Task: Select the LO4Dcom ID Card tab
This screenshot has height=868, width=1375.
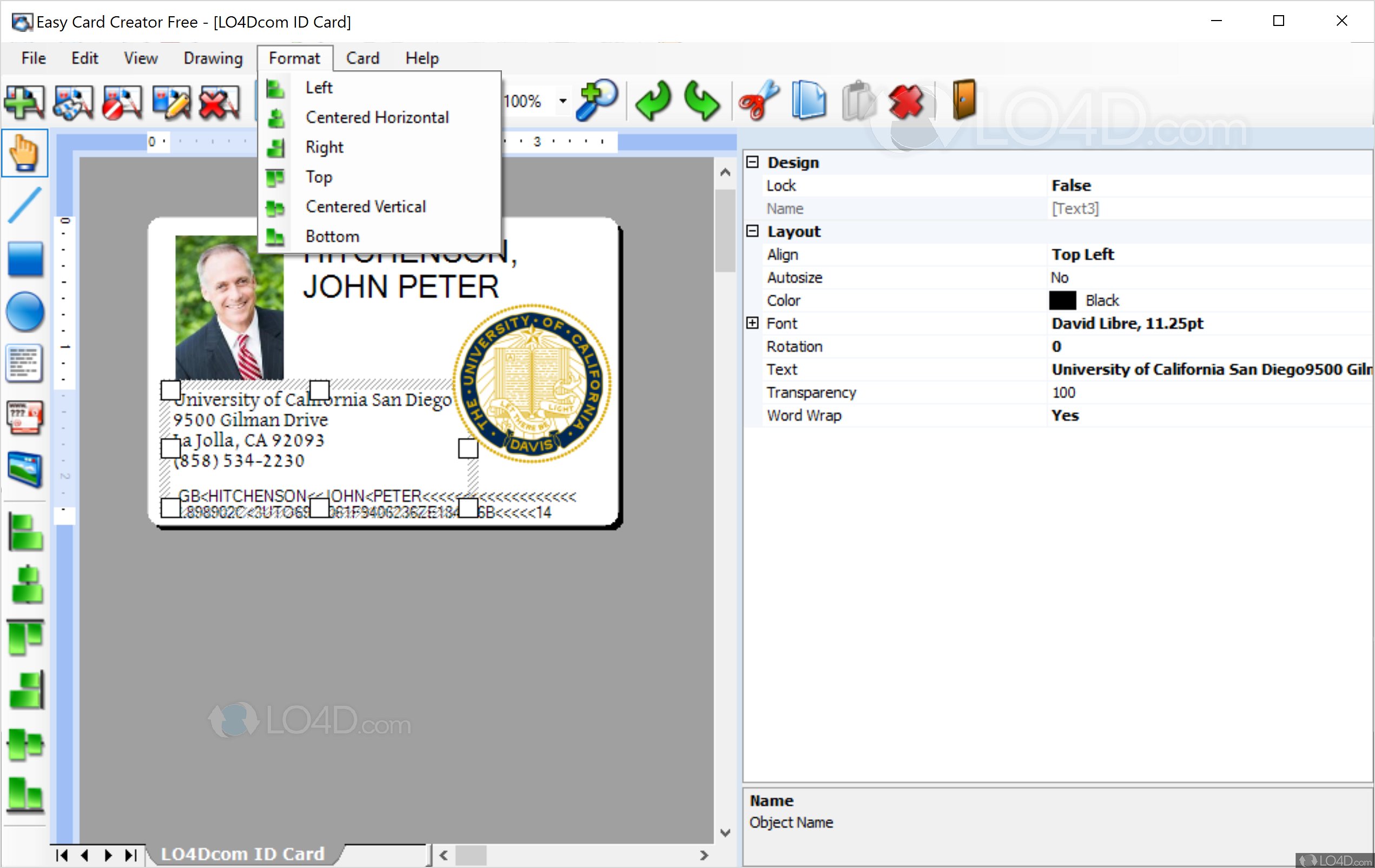Action: tap(243, 854)
